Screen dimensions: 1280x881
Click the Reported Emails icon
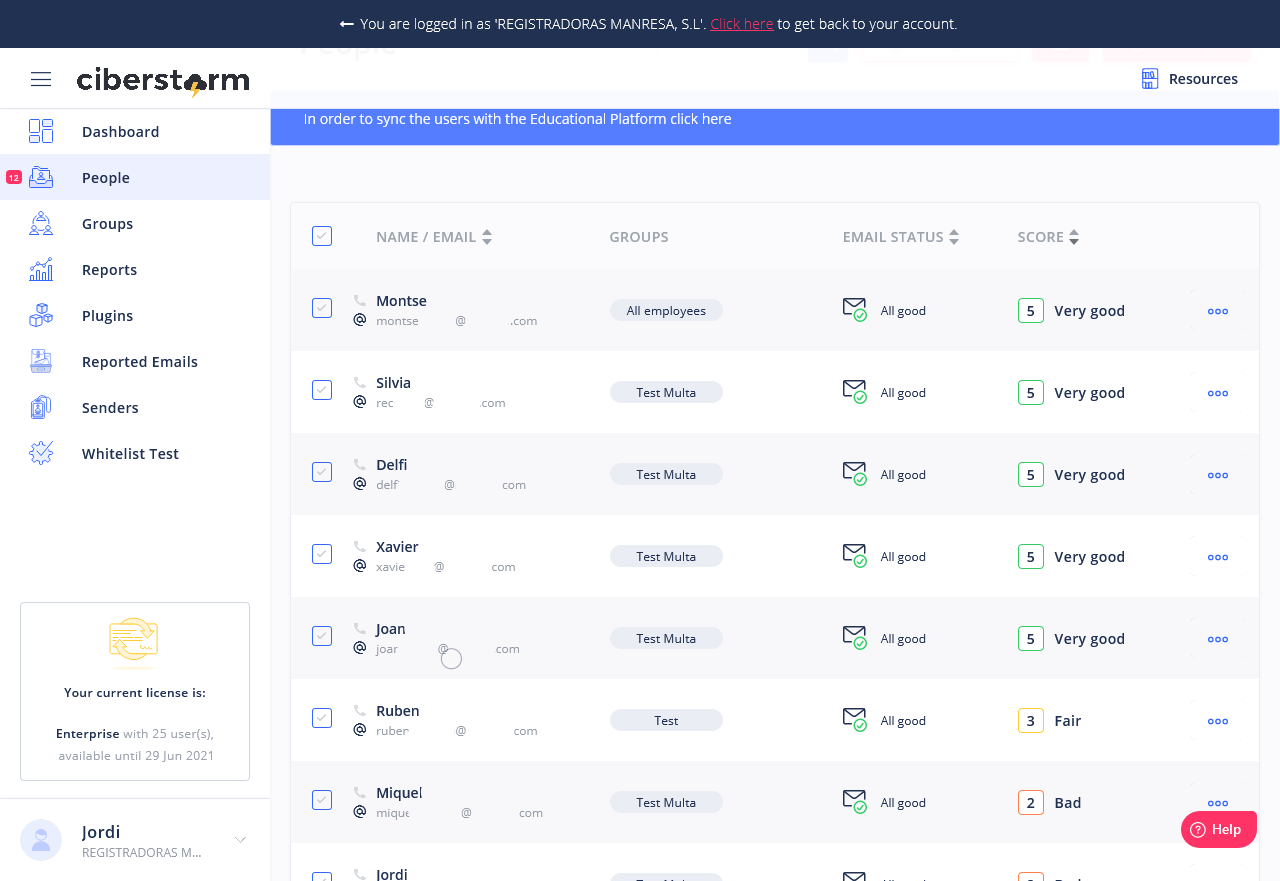click(x=41, y=361)
